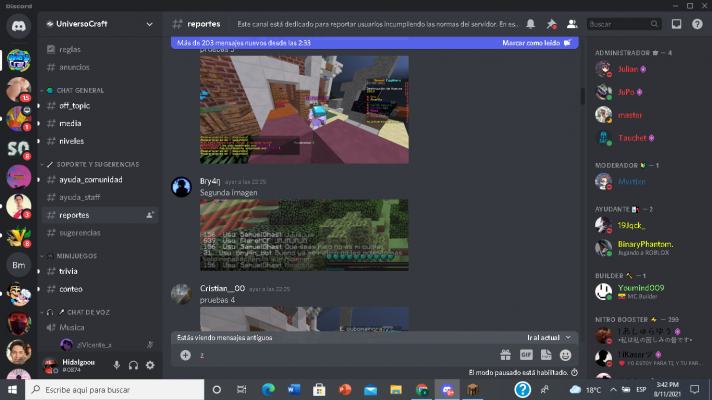Open the anuncios channel
Screen dimensions: 712x400
tap(100, 67)
